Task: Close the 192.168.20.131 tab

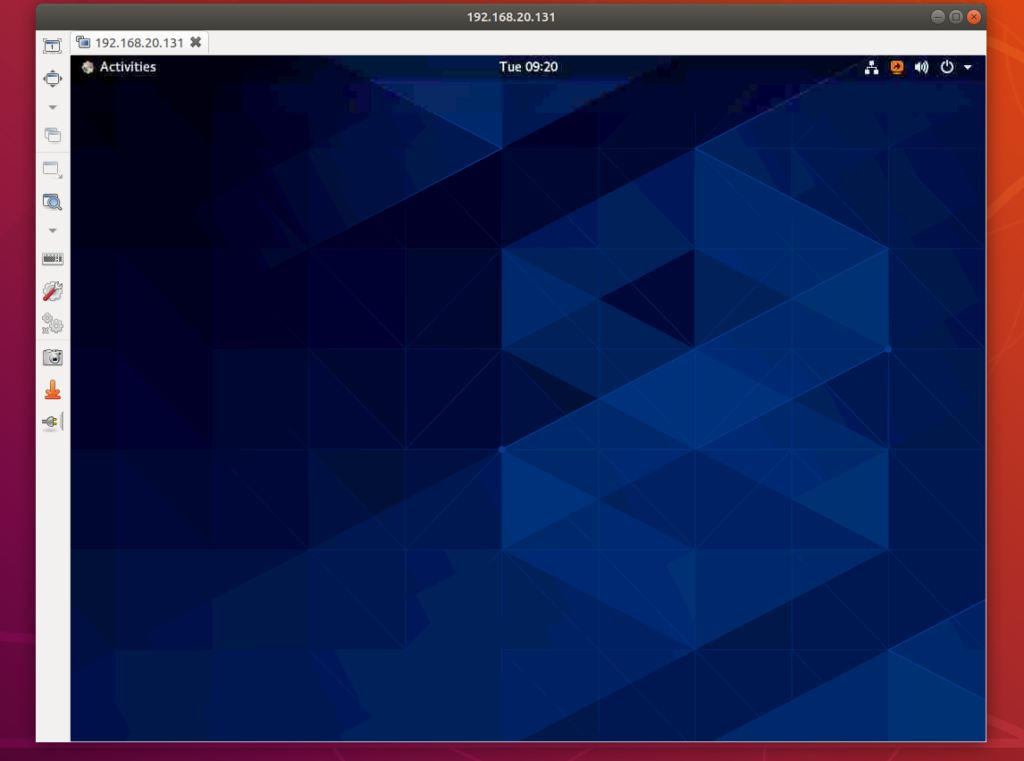Action: 195,42
